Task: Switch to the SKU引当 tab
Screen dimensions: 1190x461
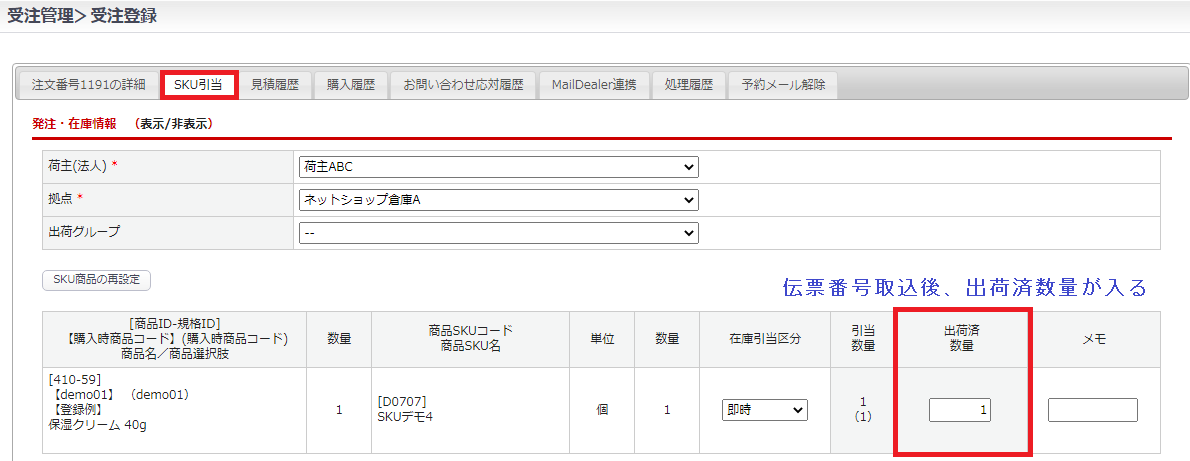Action: [x=198, y=85]
